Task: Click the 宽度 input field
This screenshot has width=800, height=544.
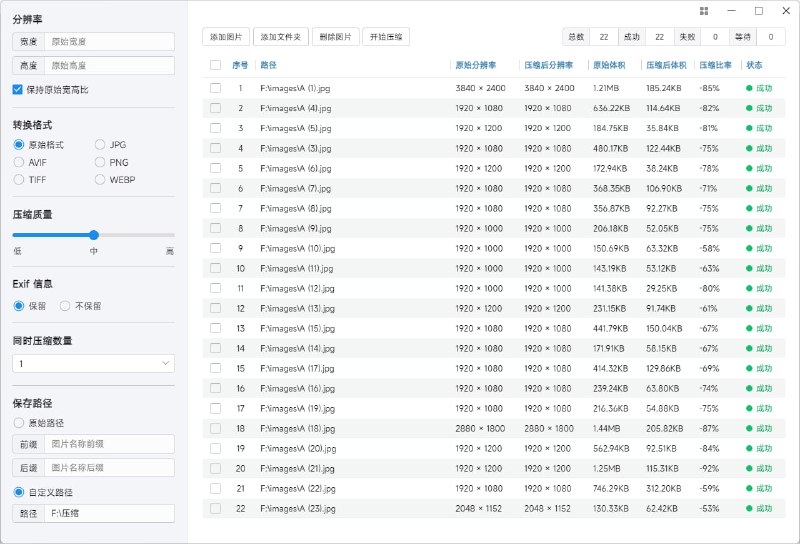Action: pos(108,42)
